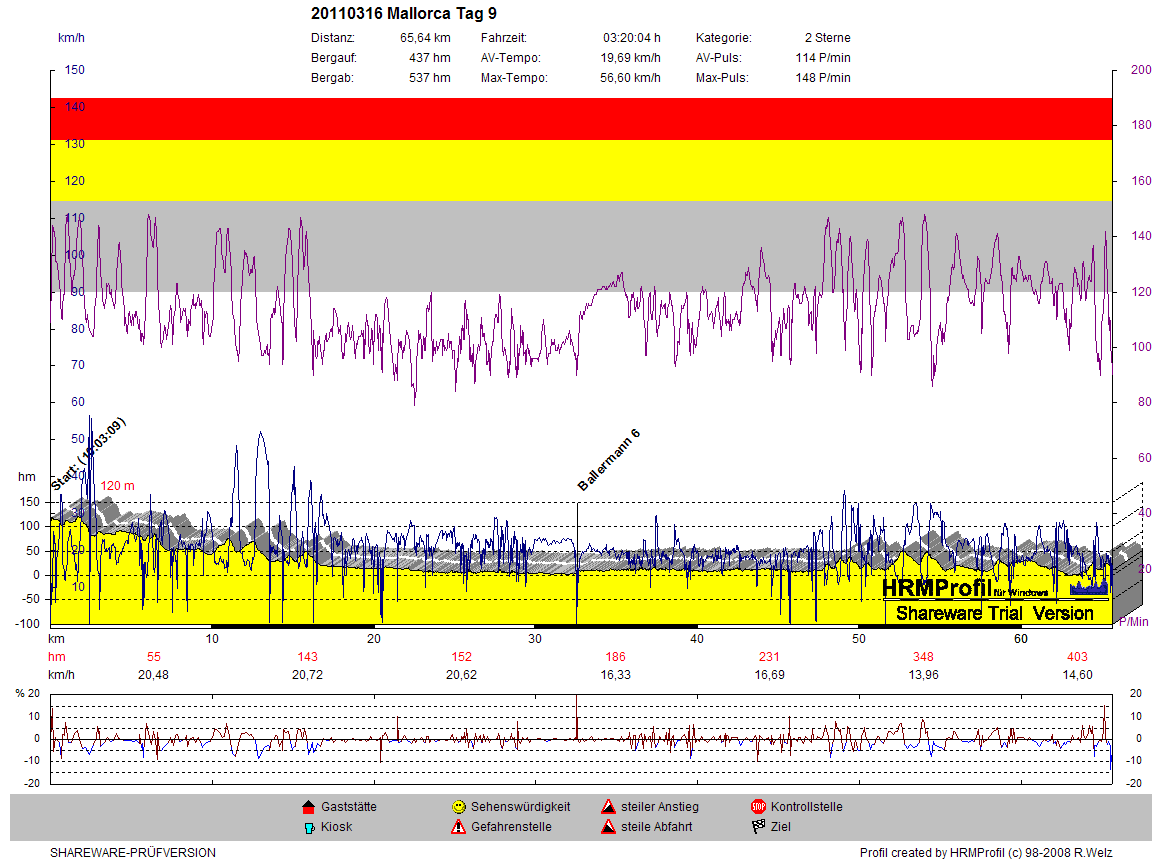Click the red heart rate zone band
The image size is (1162, 859).
click(x=580, y=119)
